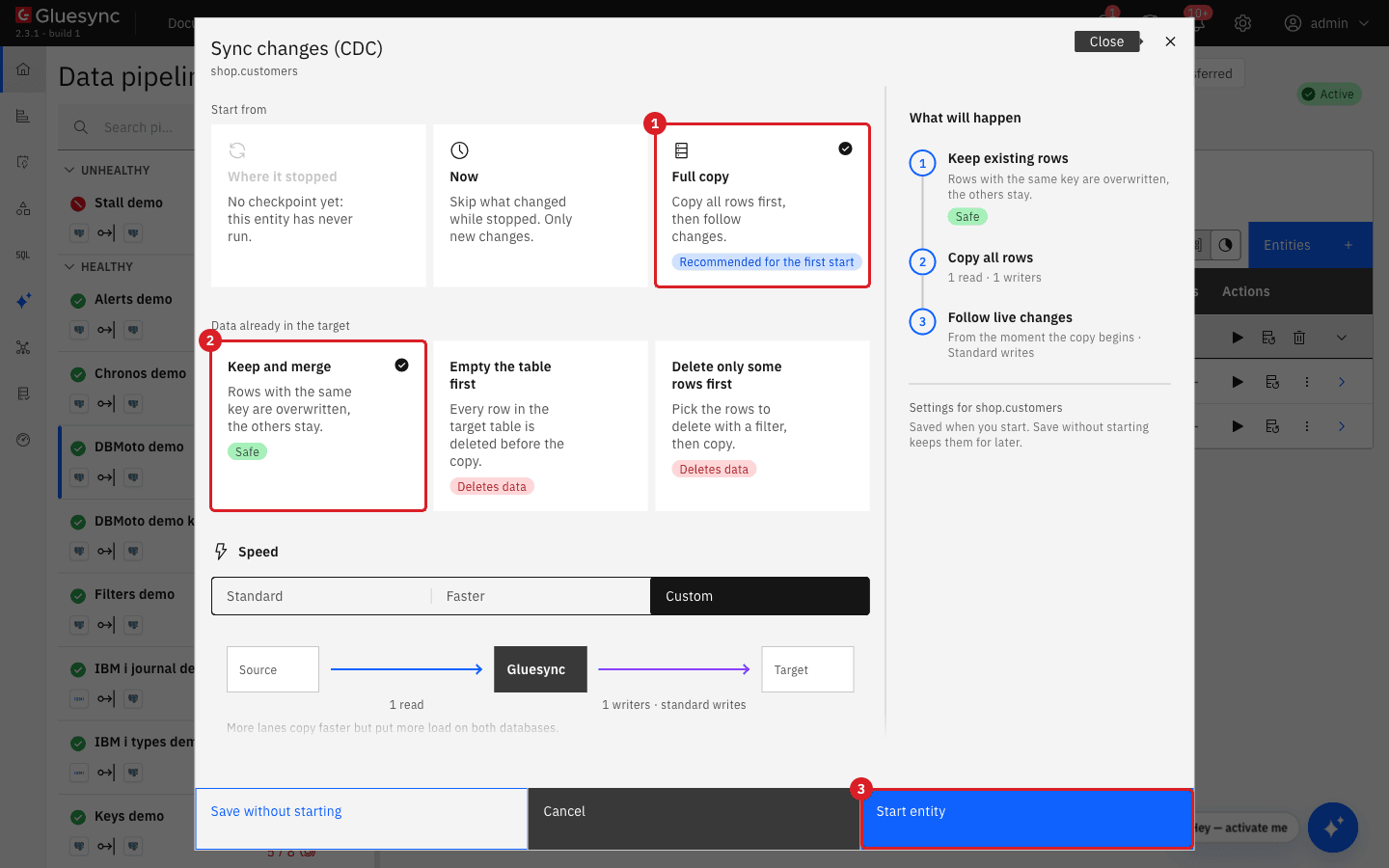Open the shapes sidebar icon
Screen dimensions: 1389x868
(x=23, y=208)
